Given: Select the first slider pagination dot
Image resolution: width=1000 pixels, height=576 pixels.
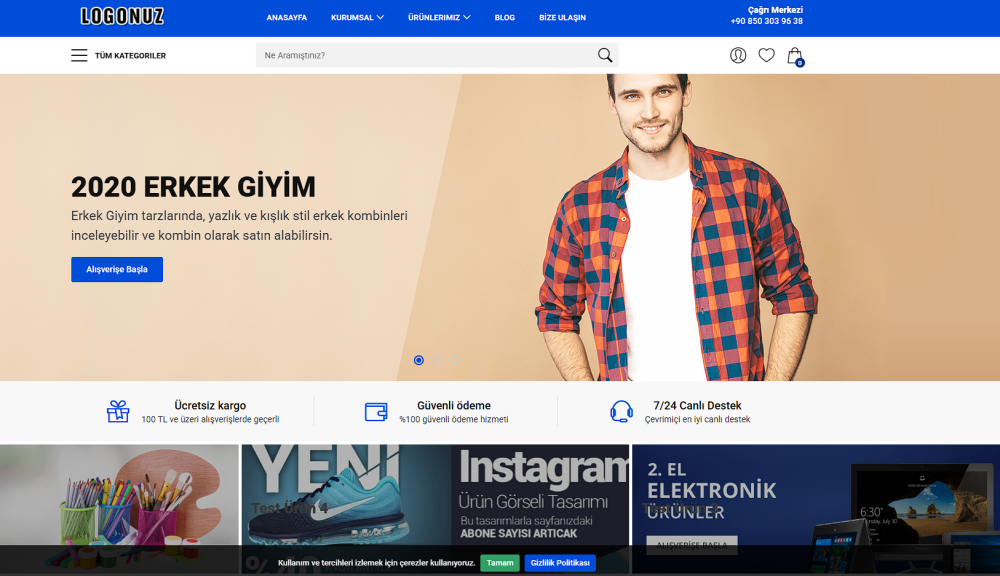Looking at the screenshot, I should tap(419, 360).
